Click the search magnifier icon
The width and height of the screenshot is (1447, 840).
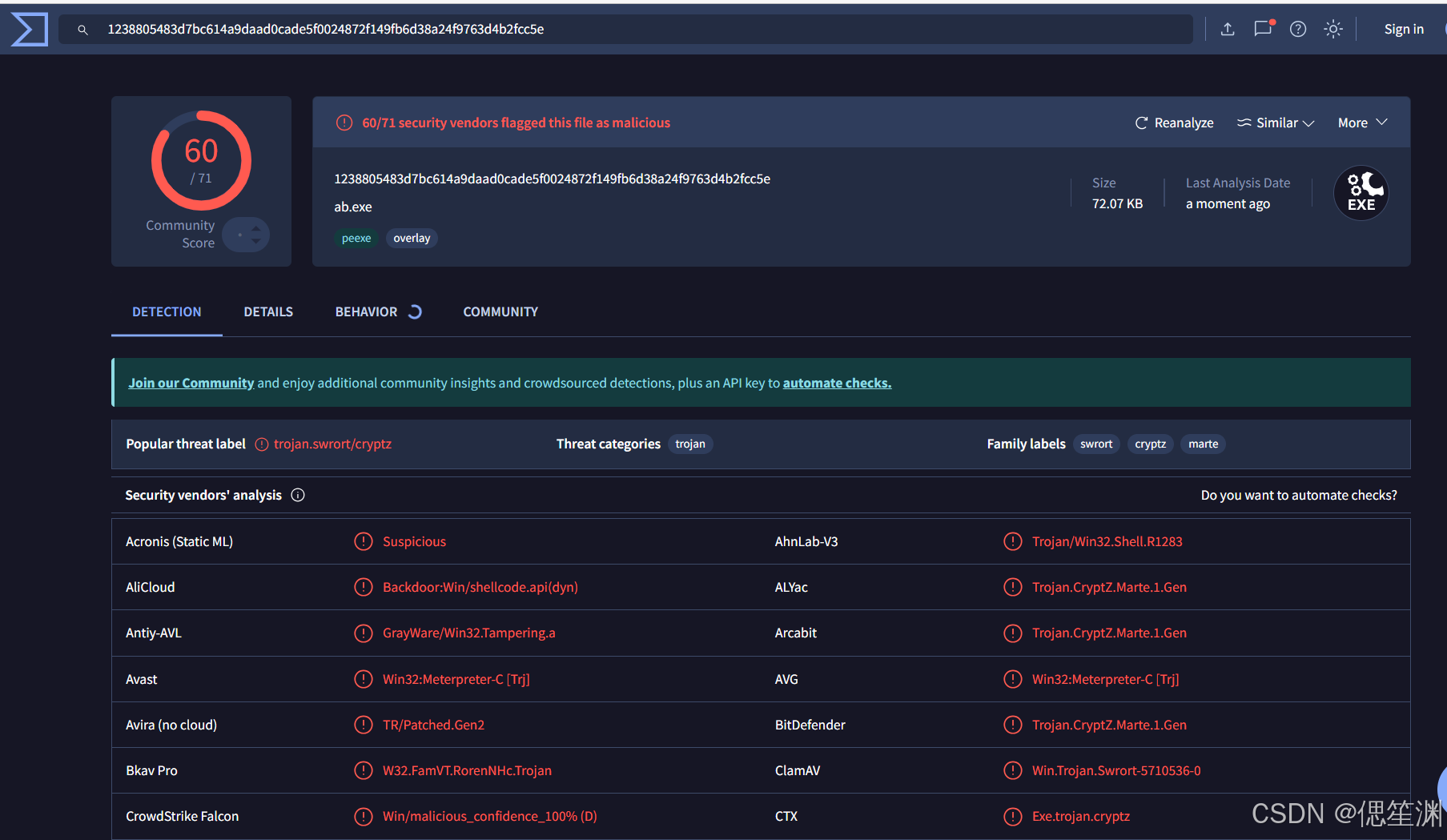pyautogui.click(x=82, y=30)
